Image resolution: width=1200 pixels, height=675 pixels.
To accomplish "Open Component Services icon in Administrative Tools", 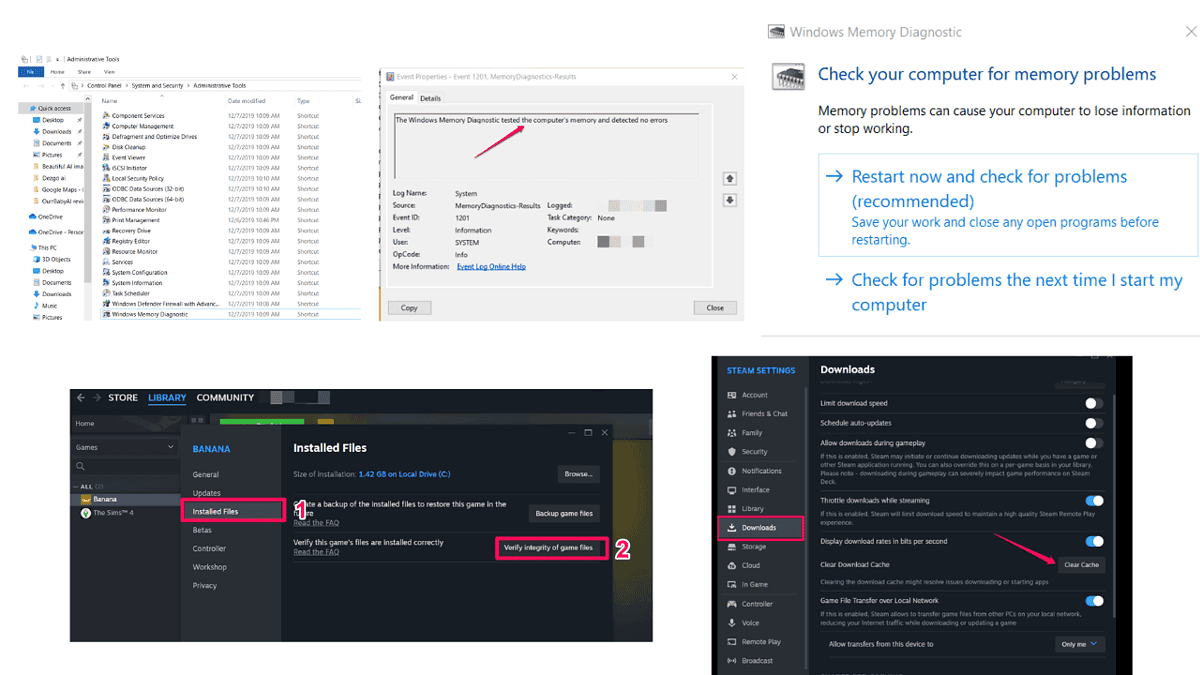I will coord(105,116).
